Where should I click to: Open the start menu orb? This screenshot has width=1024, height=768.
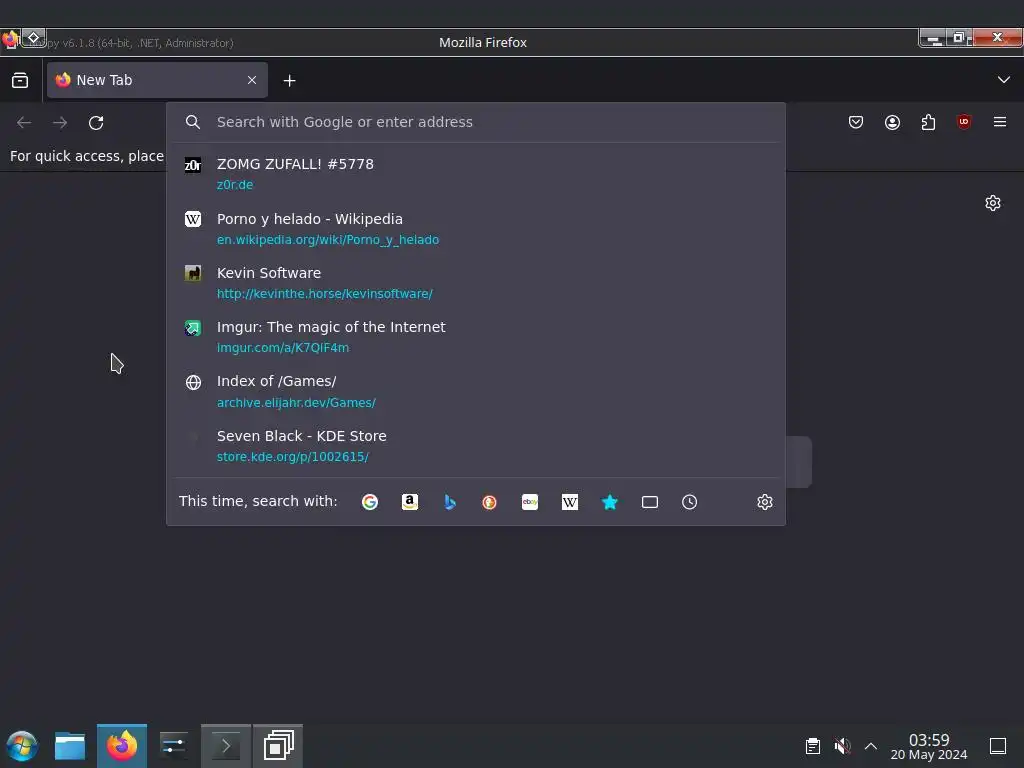[x=22, y=746]
